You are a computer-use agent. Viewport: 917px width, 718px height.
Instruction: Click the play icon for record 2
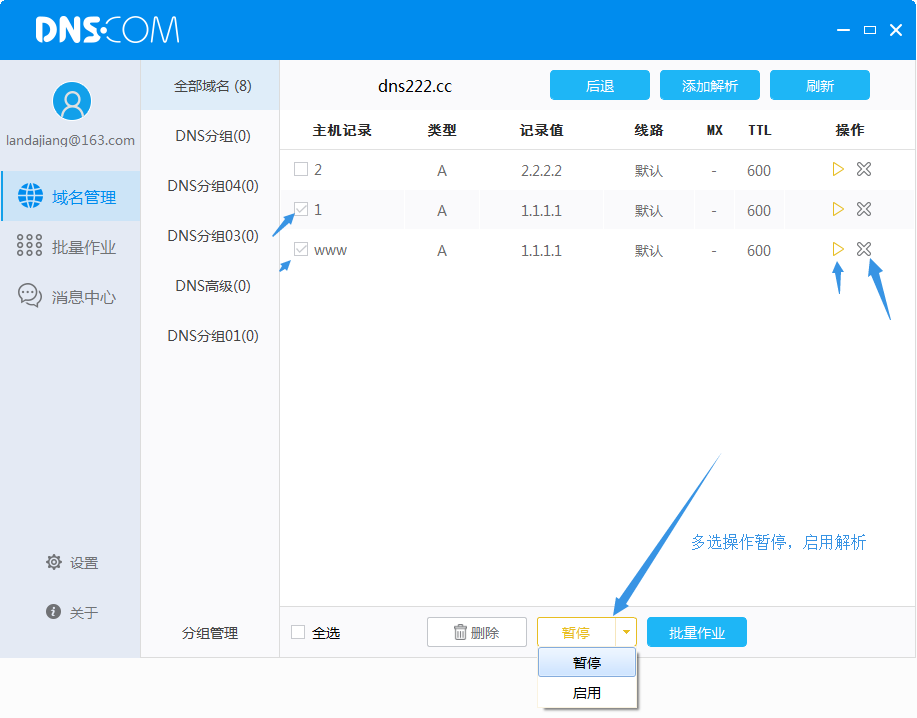[x=838, y=170]
